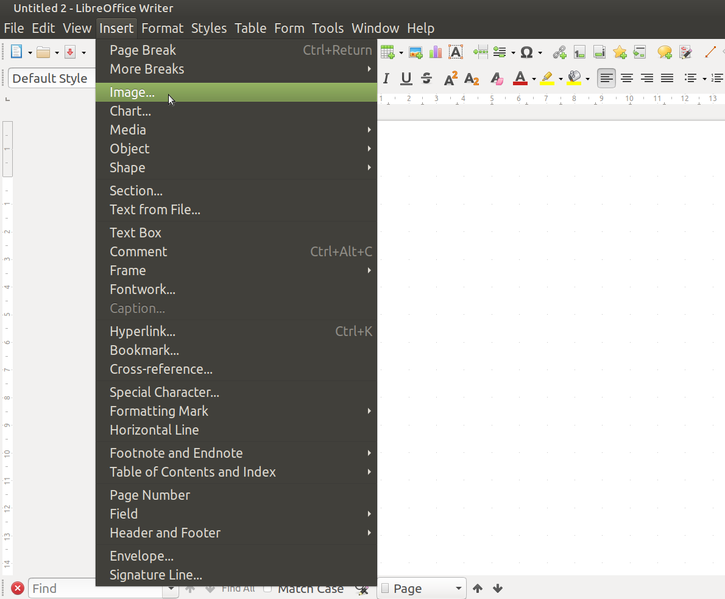Open Table of Contents and Index submenu
The height and width of the screenshot is (599, 725).
pos(236,472)
